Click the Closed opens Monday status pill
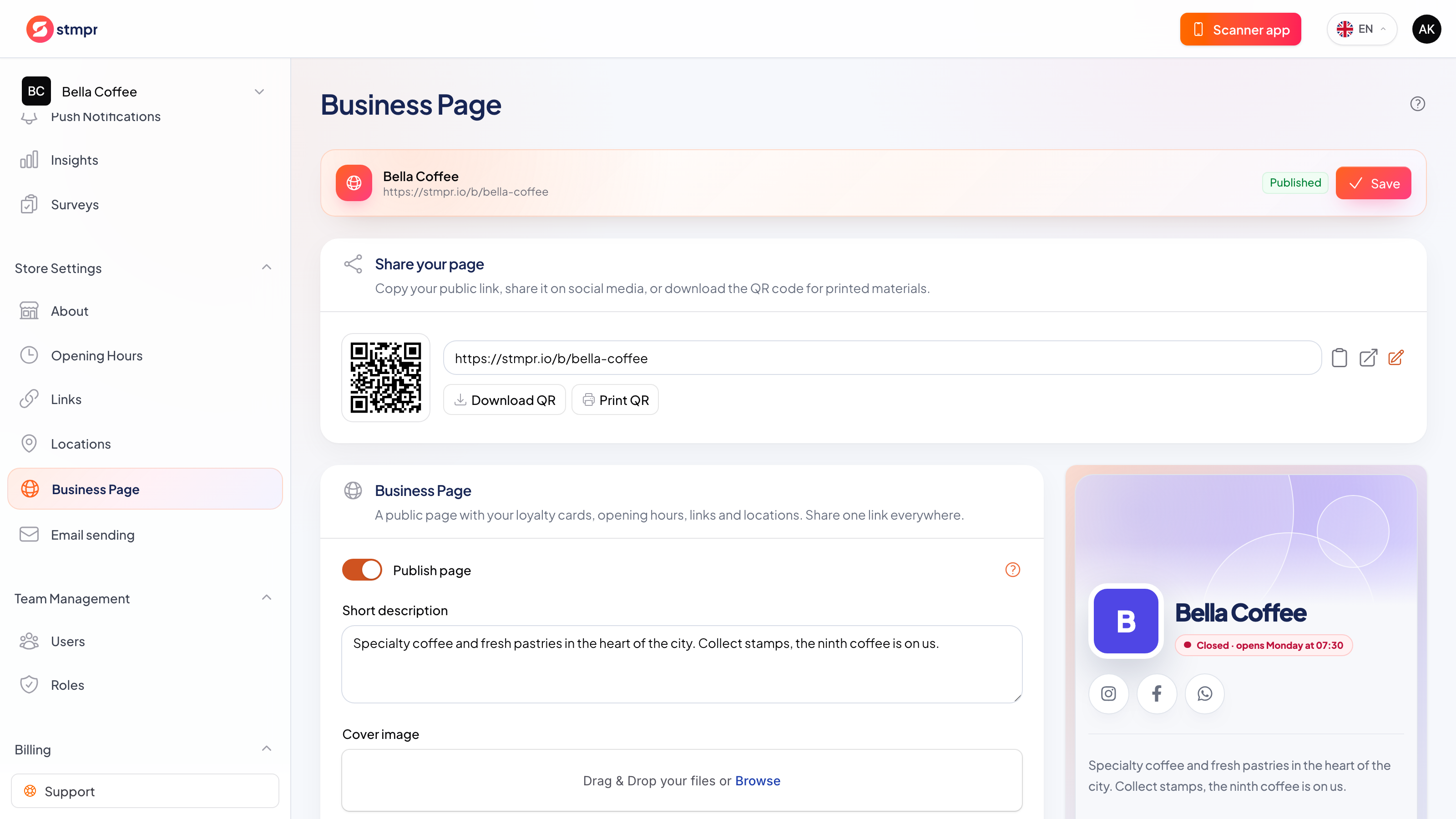The width and height of the screenshot is (1456, 819). click(1264, 645)
